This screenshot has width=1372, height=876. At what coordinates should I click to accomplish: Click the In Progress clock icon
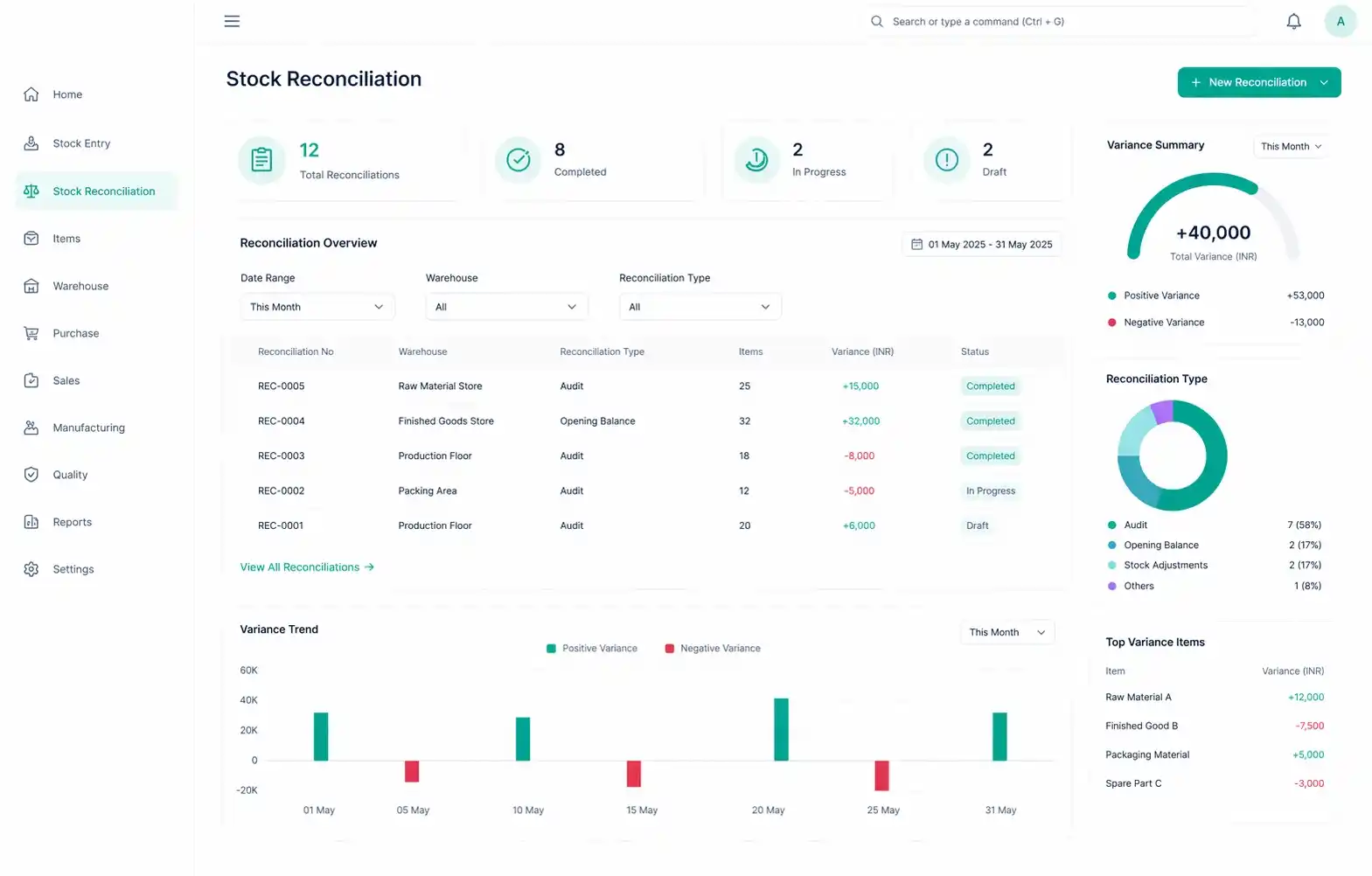(756, 160)
